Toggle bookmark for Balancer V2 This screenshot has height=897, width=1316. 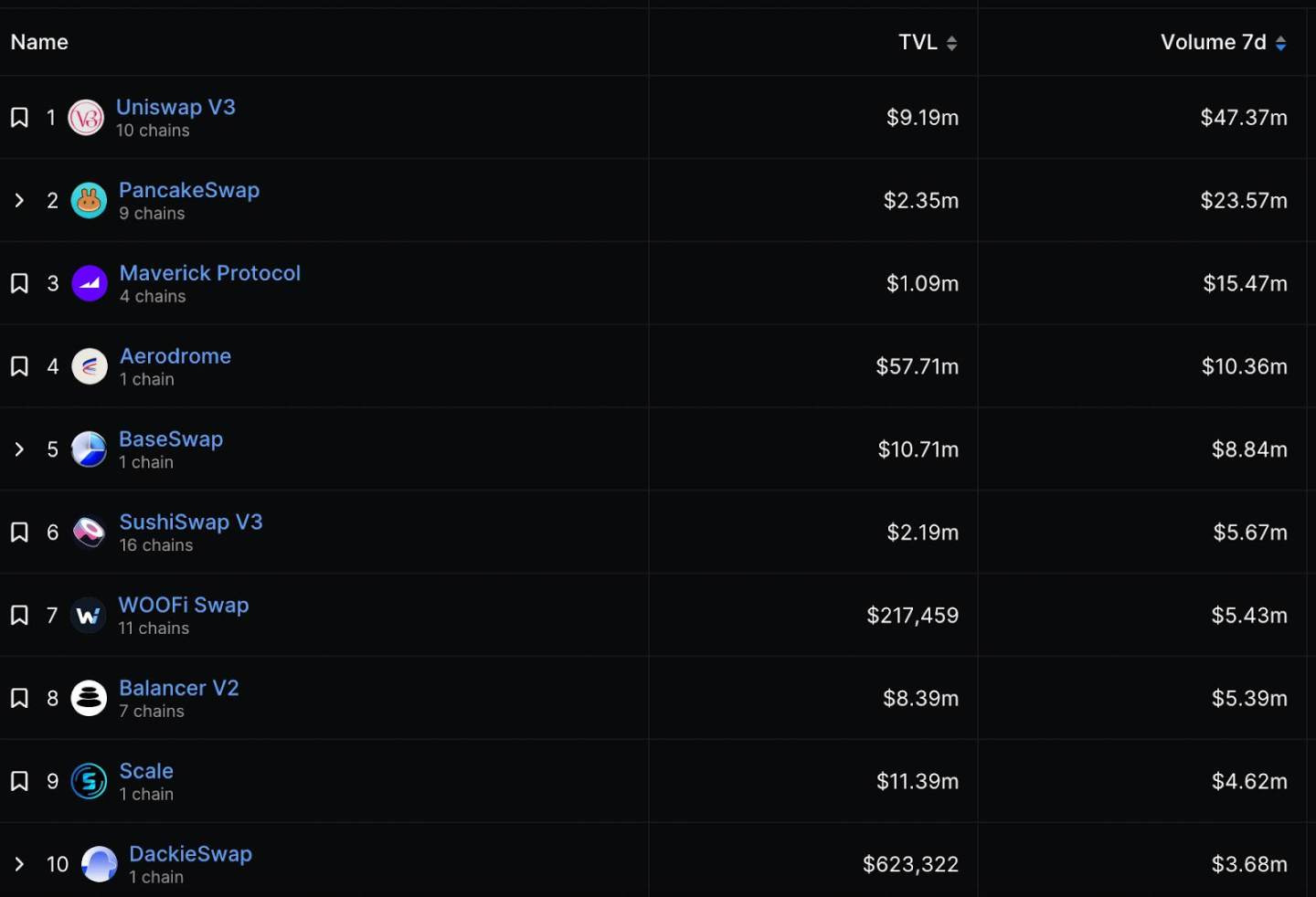click(x=19, y=699)
